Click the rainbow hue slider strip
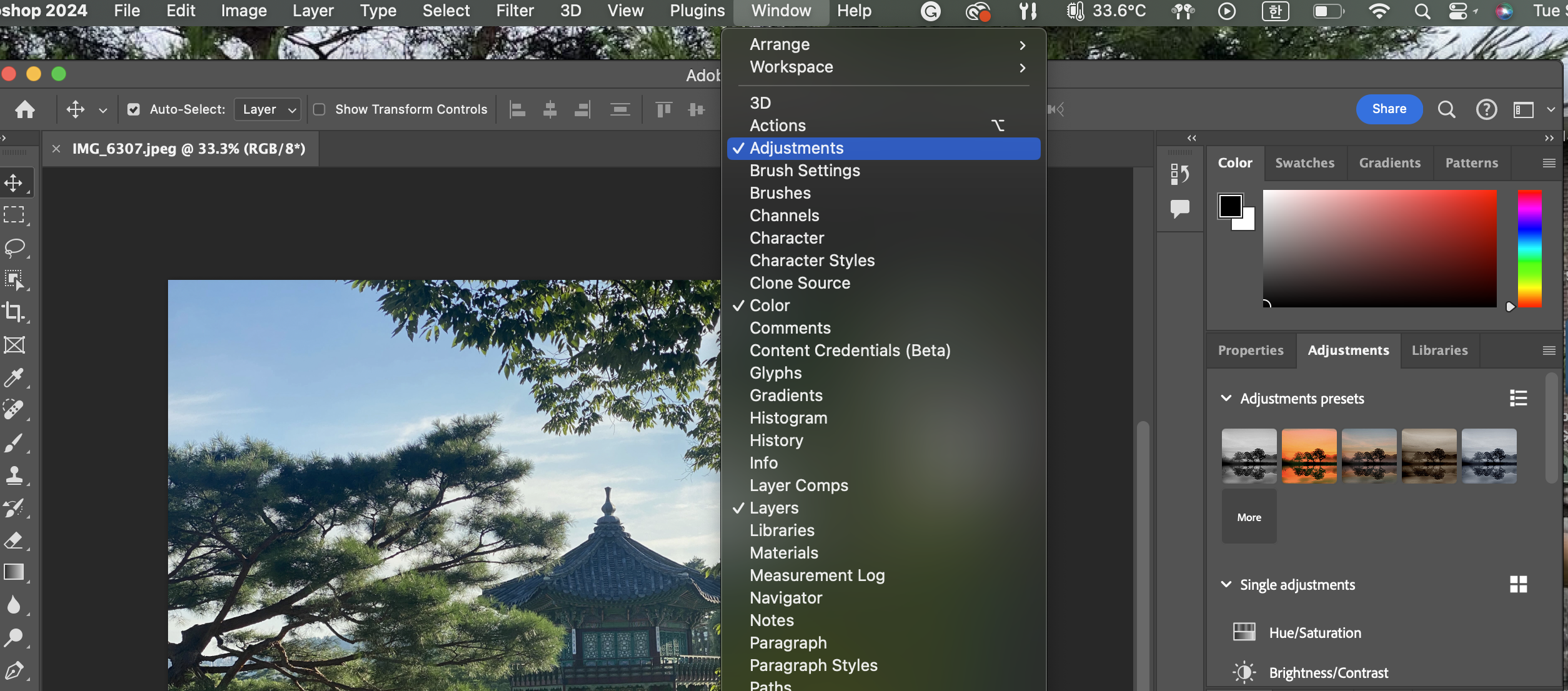Image resolution: width=1568 pixels, height=691 pixels. point(1529,249)
